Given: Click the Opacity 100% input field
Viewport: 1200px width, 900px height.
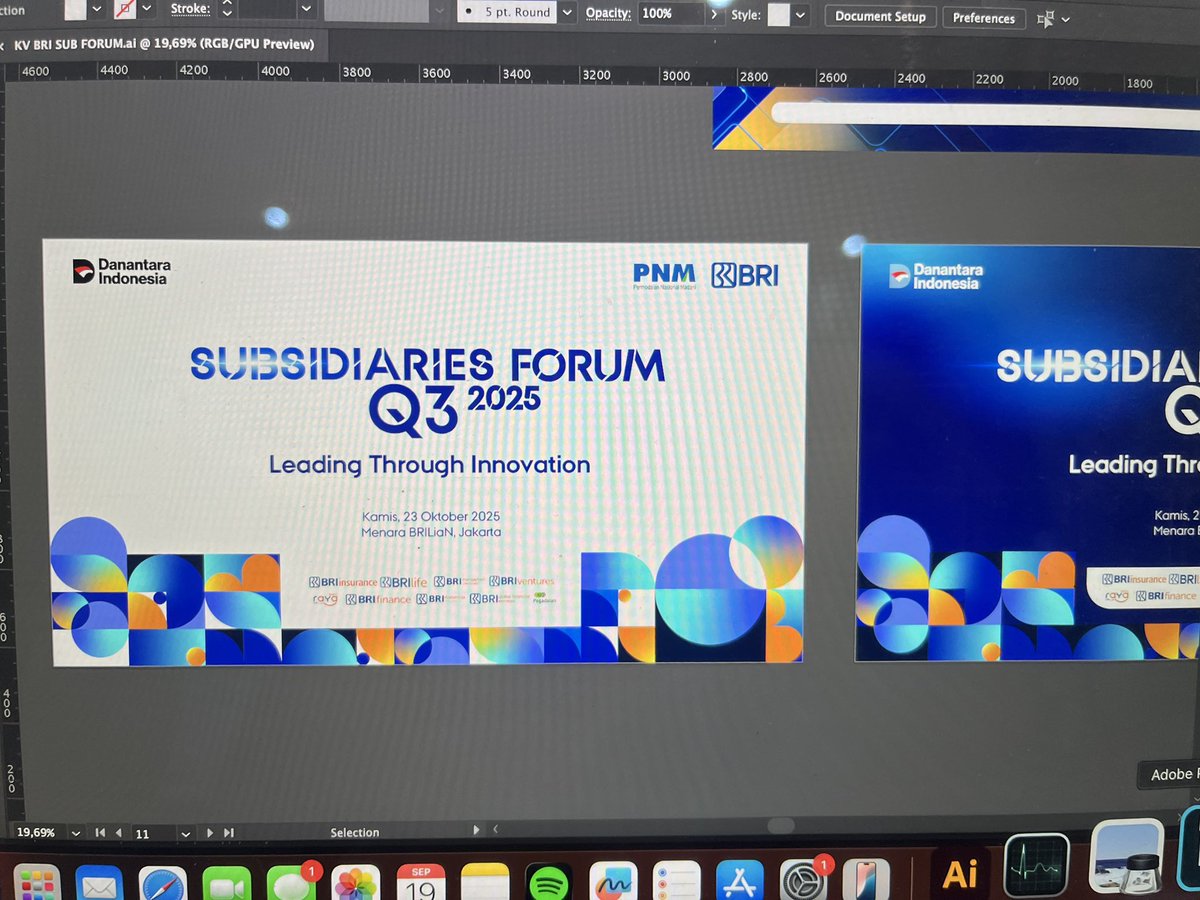Looking at the screenshot, I should tap(670, 14).
